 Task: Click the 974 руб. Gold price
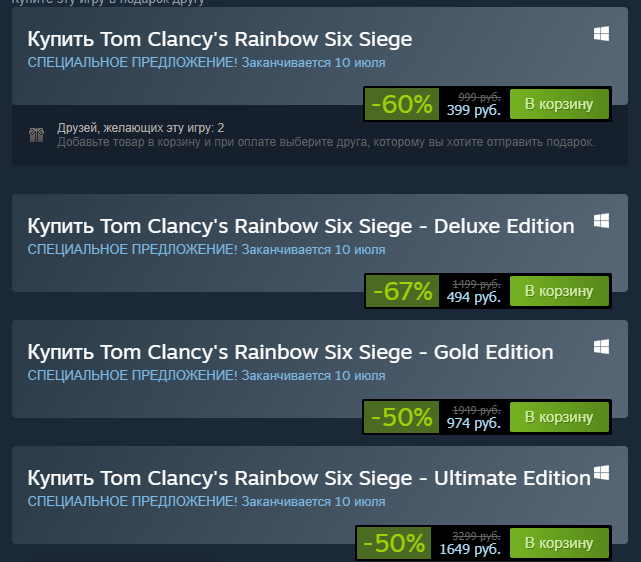pyautogui.click(x=474, y=424)
